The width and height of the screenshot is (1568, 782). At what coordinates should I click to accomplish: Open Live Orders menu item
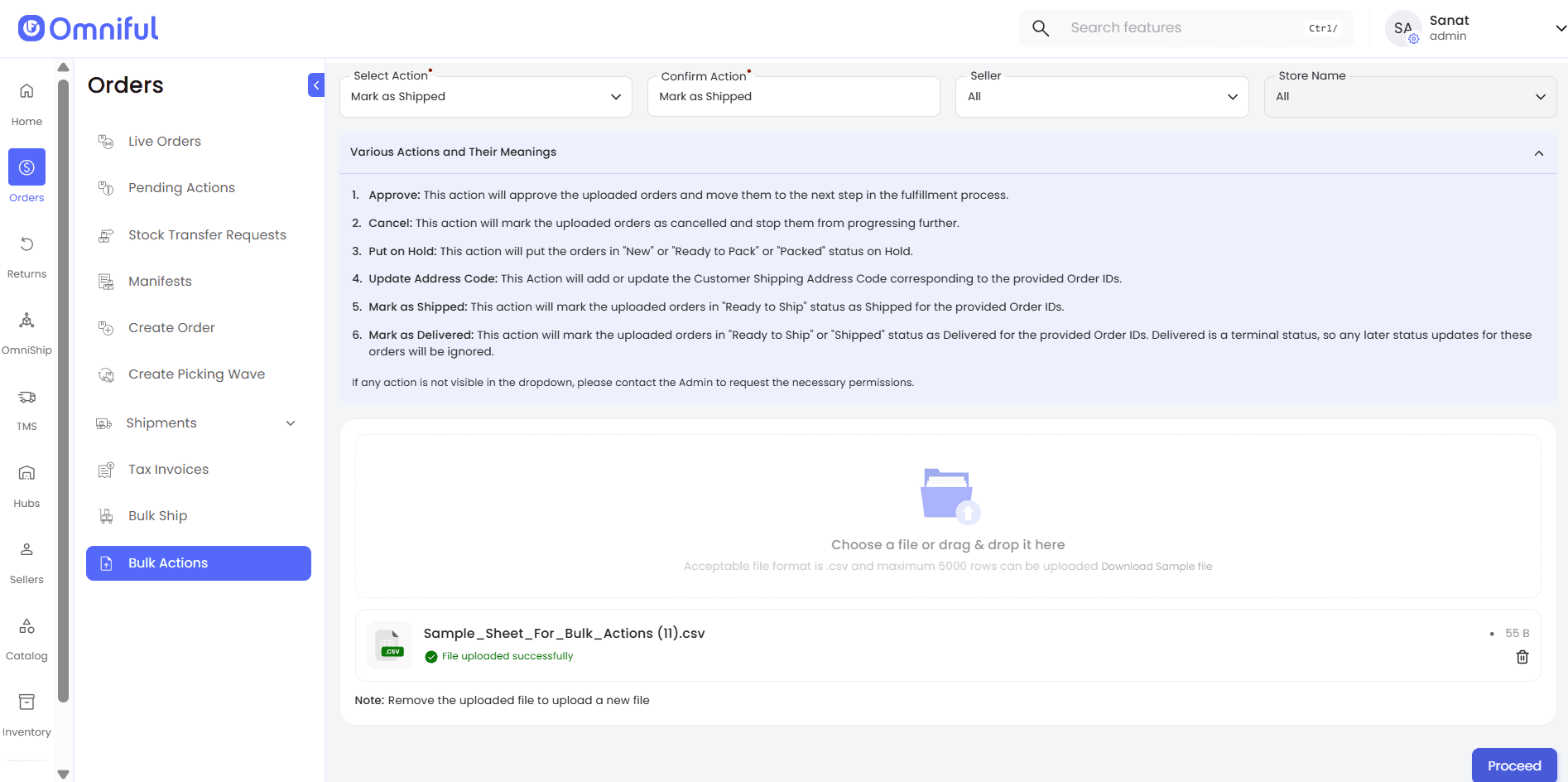click(x=165, y=142)
